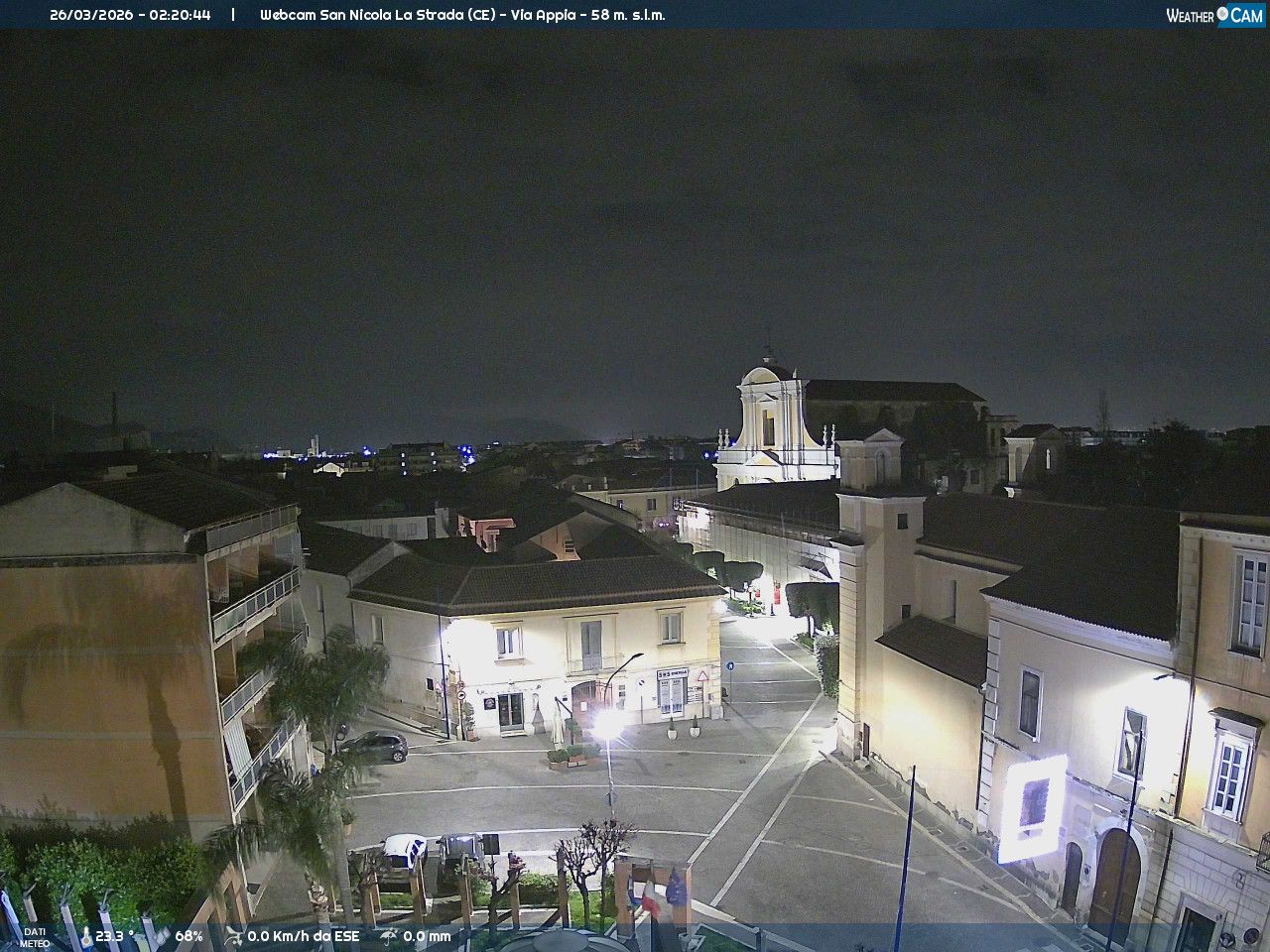Click the humidity droplet icon
Viewport: 1270px width, 952px height.
pos(162,936)
